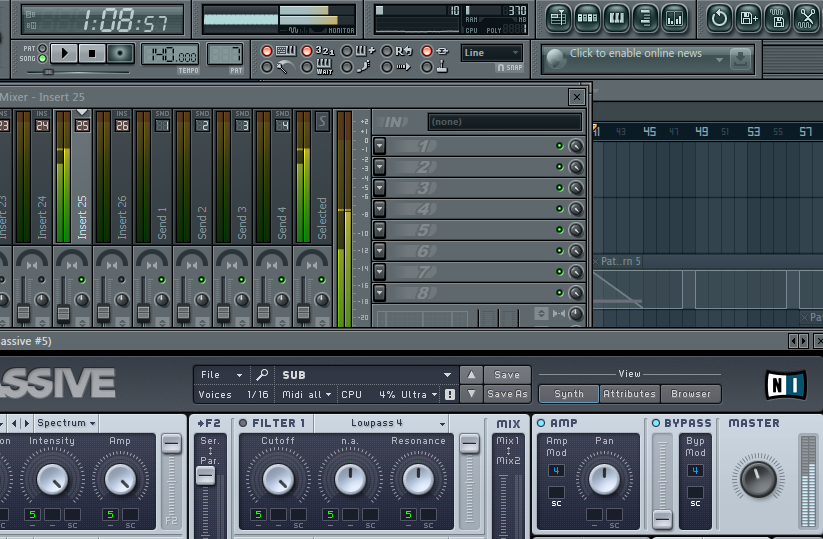Select SONG mode radio
The width and height of the screenshot is (823, 539).
(43, 59)
